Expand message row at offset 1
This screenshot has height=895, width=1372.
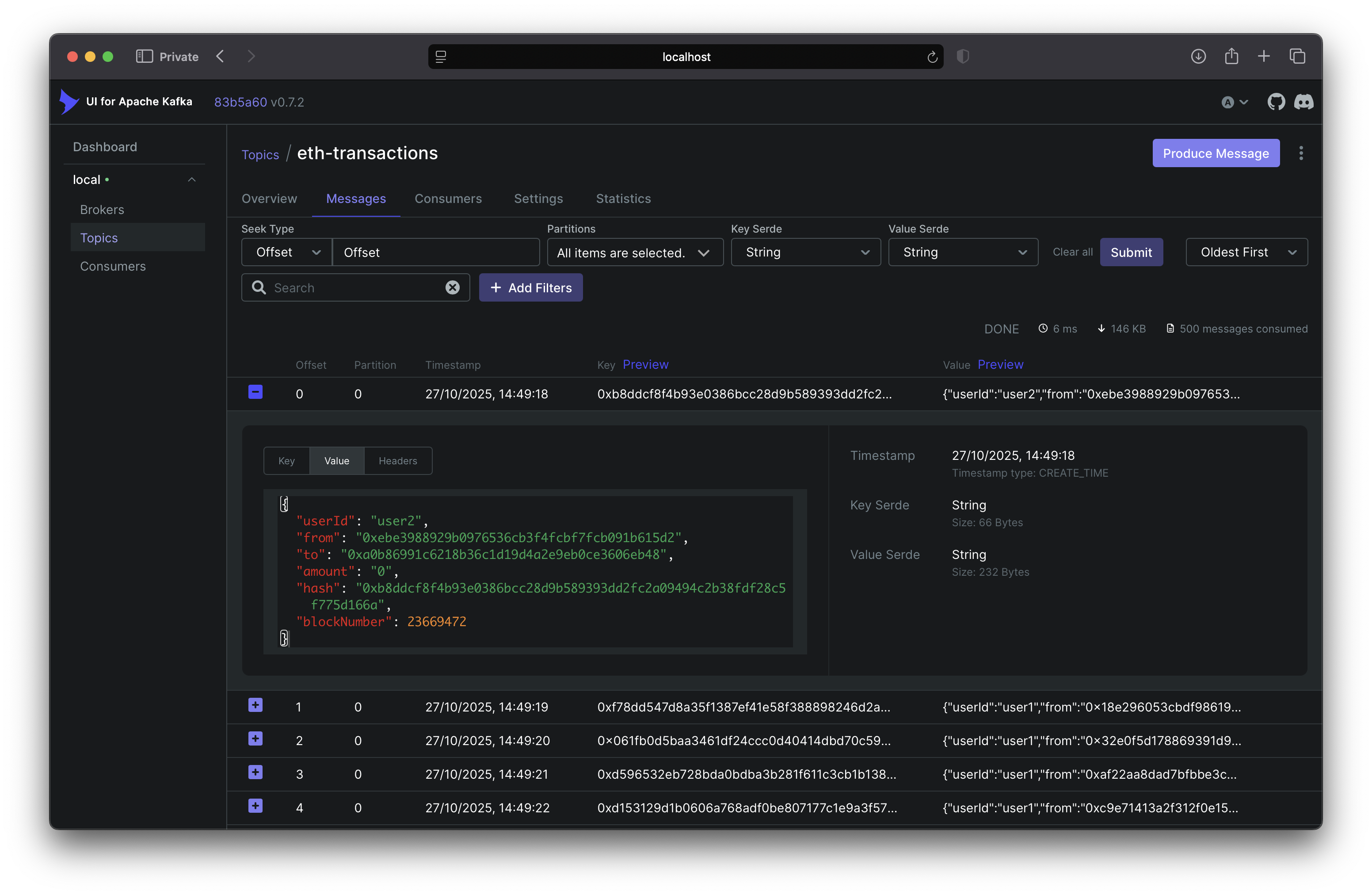pos(255,705)
